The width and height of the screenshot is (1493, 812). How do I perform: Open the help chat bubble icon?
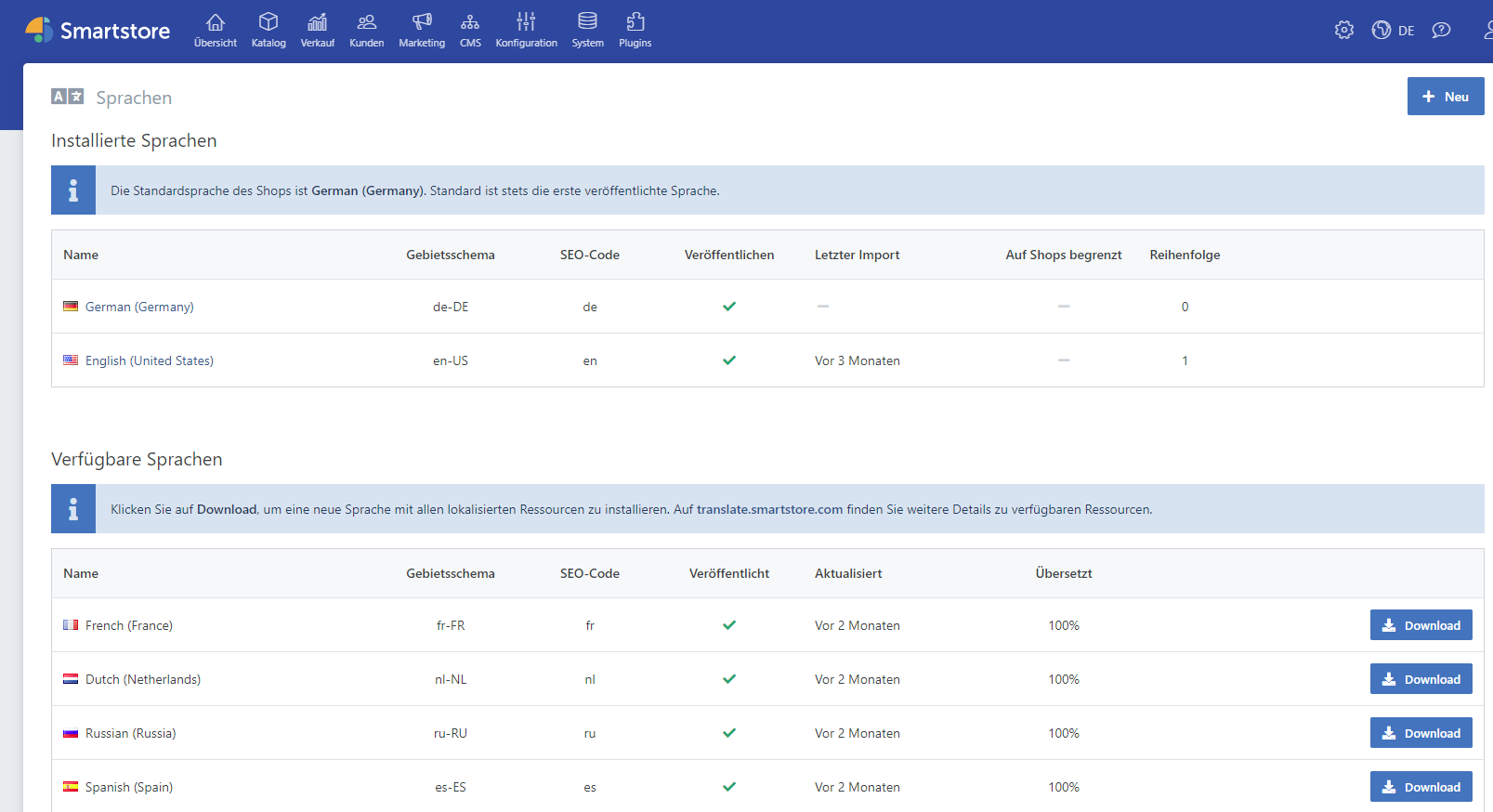(x=1441, y=30)
